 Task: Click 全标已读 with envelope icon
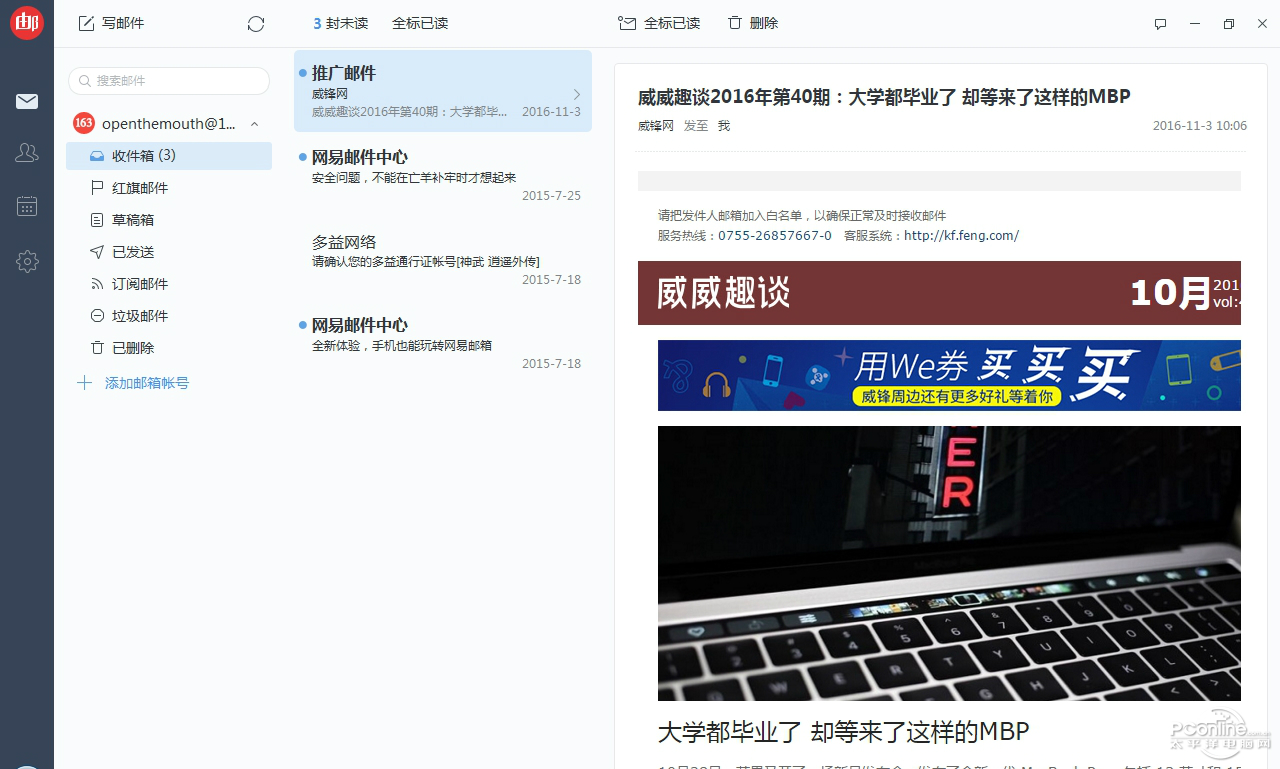pyautogui.click(x=659, y=23)
